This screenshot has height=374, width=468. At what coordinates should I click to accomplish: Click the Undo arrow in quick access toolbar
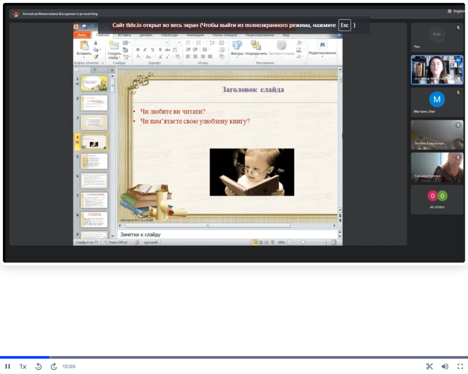(x=91, y=27)
